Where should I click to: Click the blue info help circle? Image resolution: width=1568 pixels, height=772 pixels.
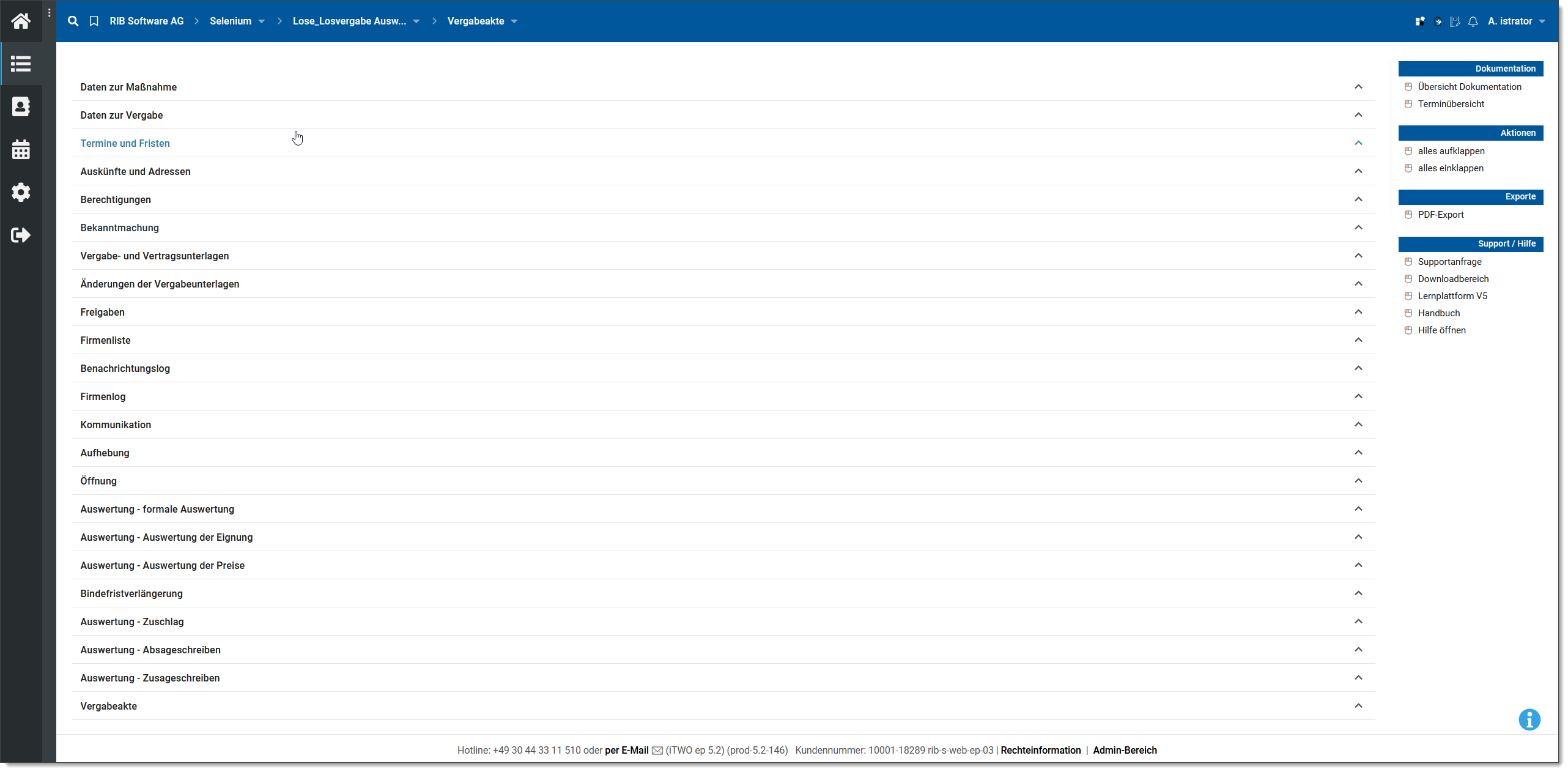1529,719
